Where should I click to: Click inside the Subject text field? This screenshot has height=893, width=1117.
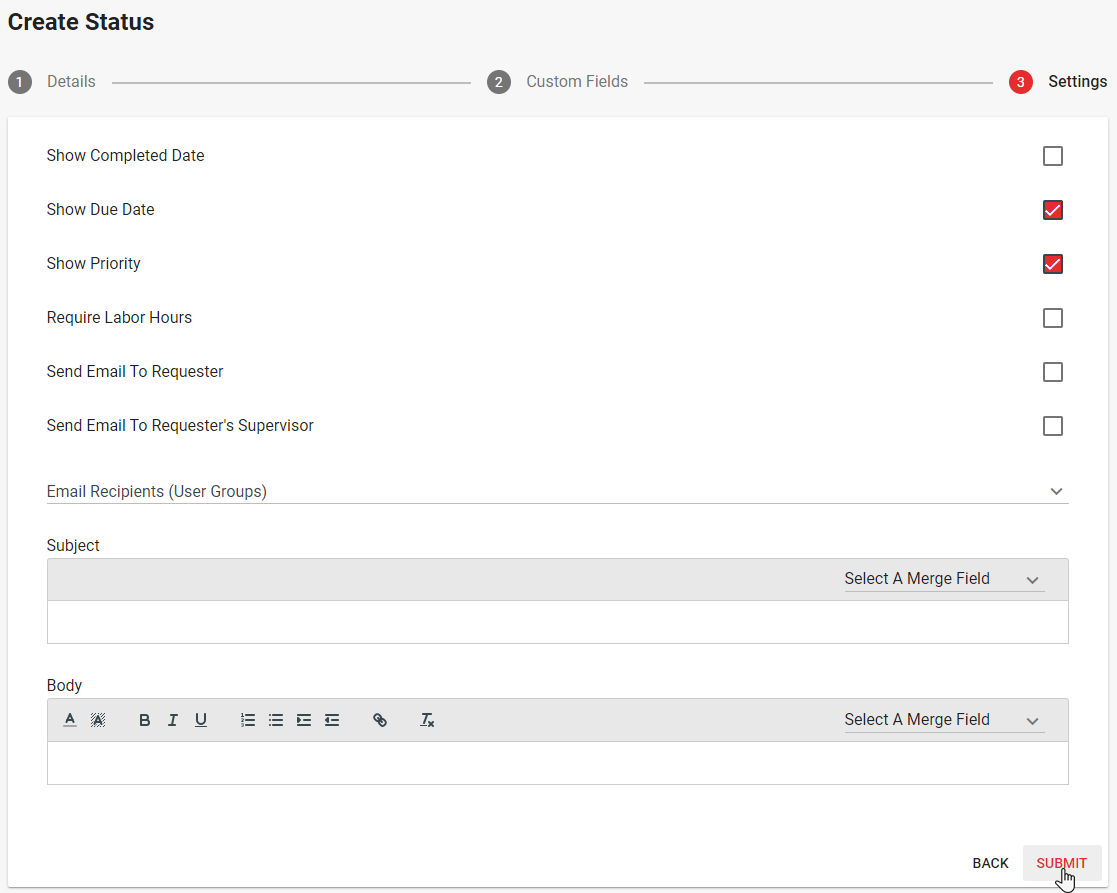click(557, 622)
